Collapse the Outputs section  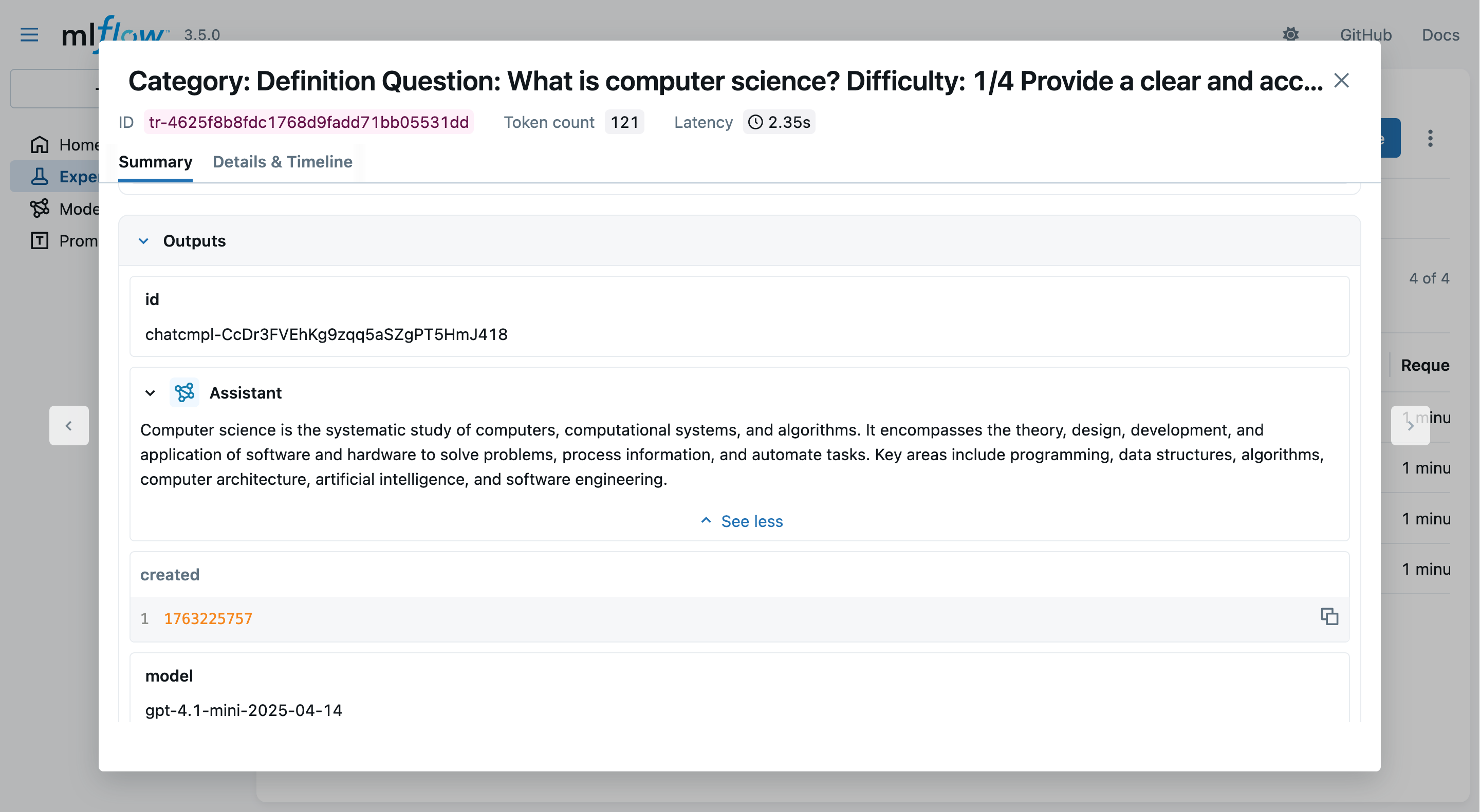(144, 241)
